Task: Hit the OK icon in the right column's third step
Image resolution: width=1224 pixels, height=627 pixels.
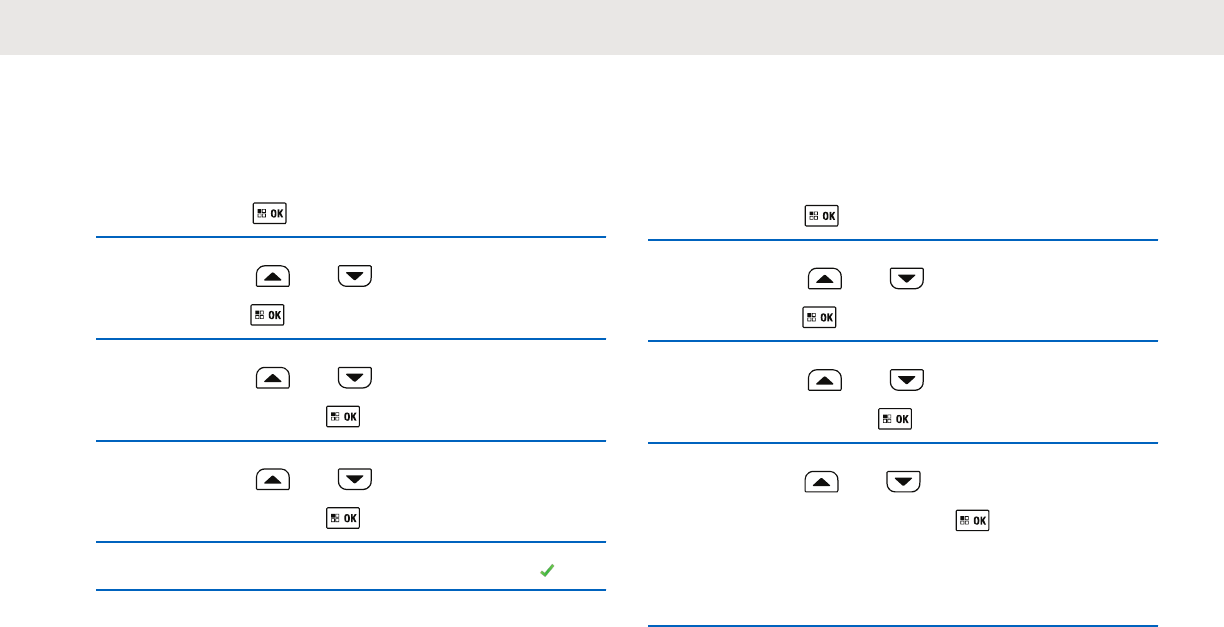Action: pyautogui.click(x=895, y=419)
